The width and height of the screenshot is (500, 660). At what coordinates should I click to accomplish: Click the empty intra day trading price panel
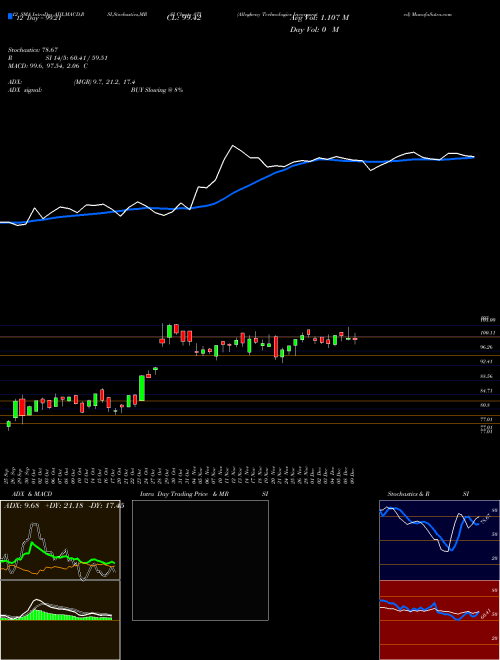pyautogui.click(x=200, y=560)
